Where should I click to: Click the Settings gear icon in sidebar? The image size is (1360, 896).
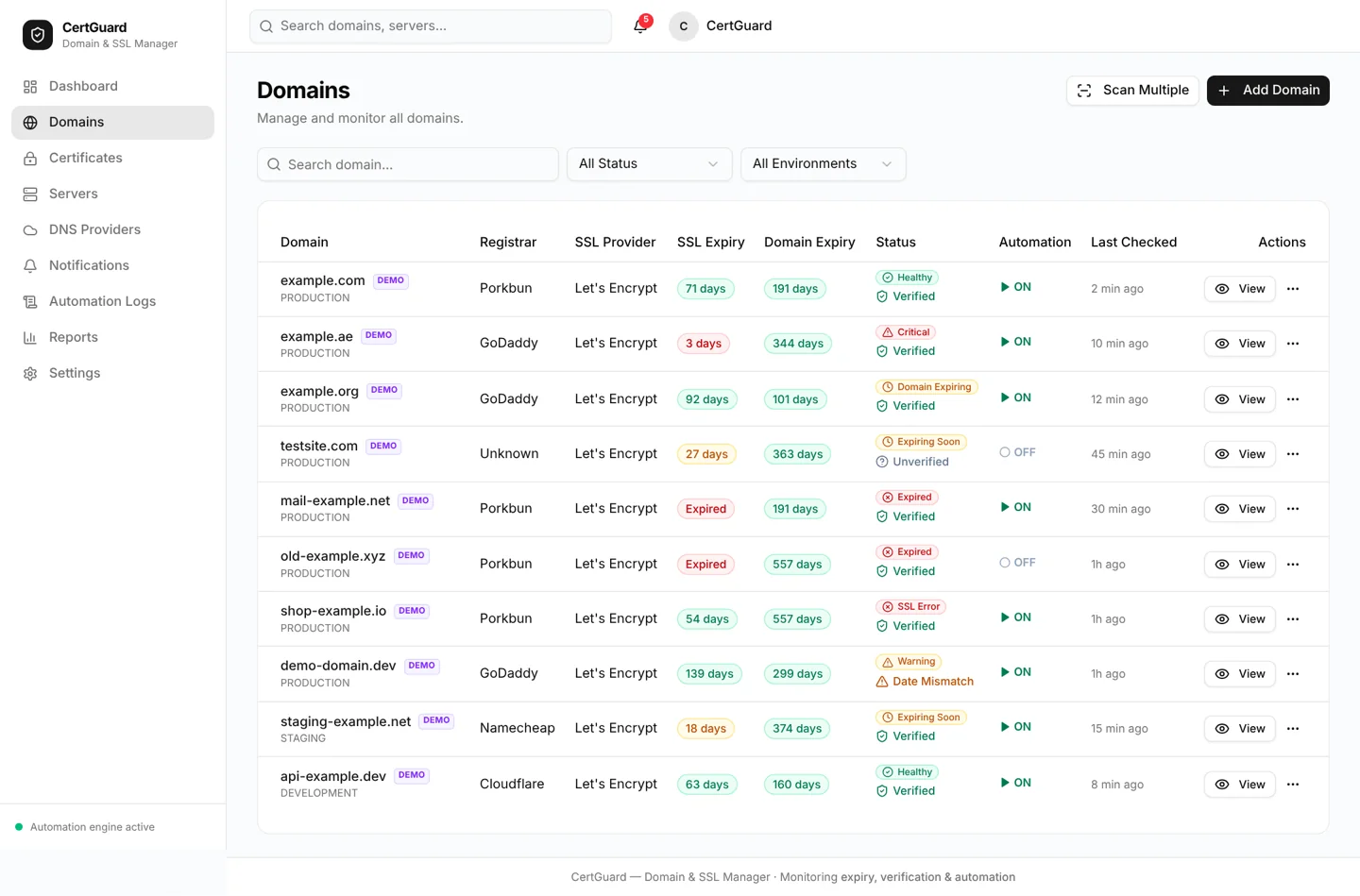click(30, 374)
